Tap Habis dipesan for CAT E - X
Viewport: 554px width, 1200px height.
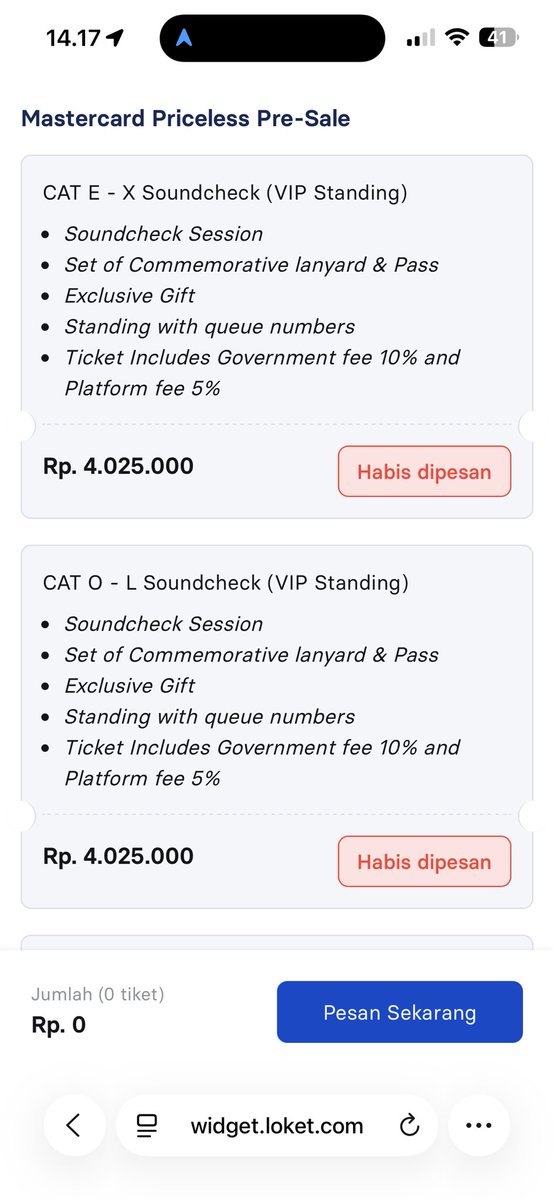pos(424,472)
